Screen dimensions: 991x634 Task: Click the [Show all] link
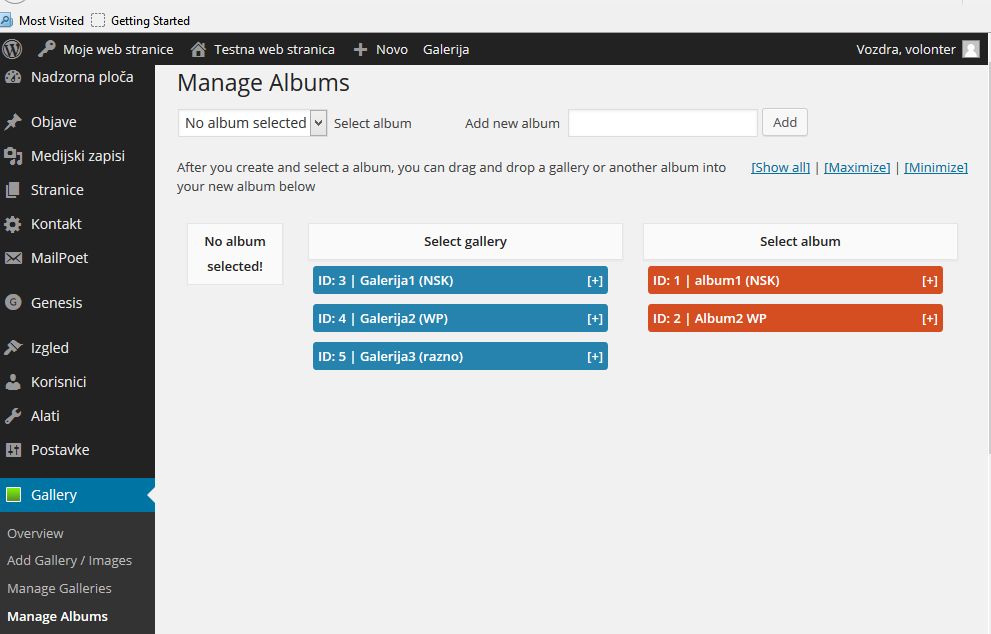click(x=780, y=168)
